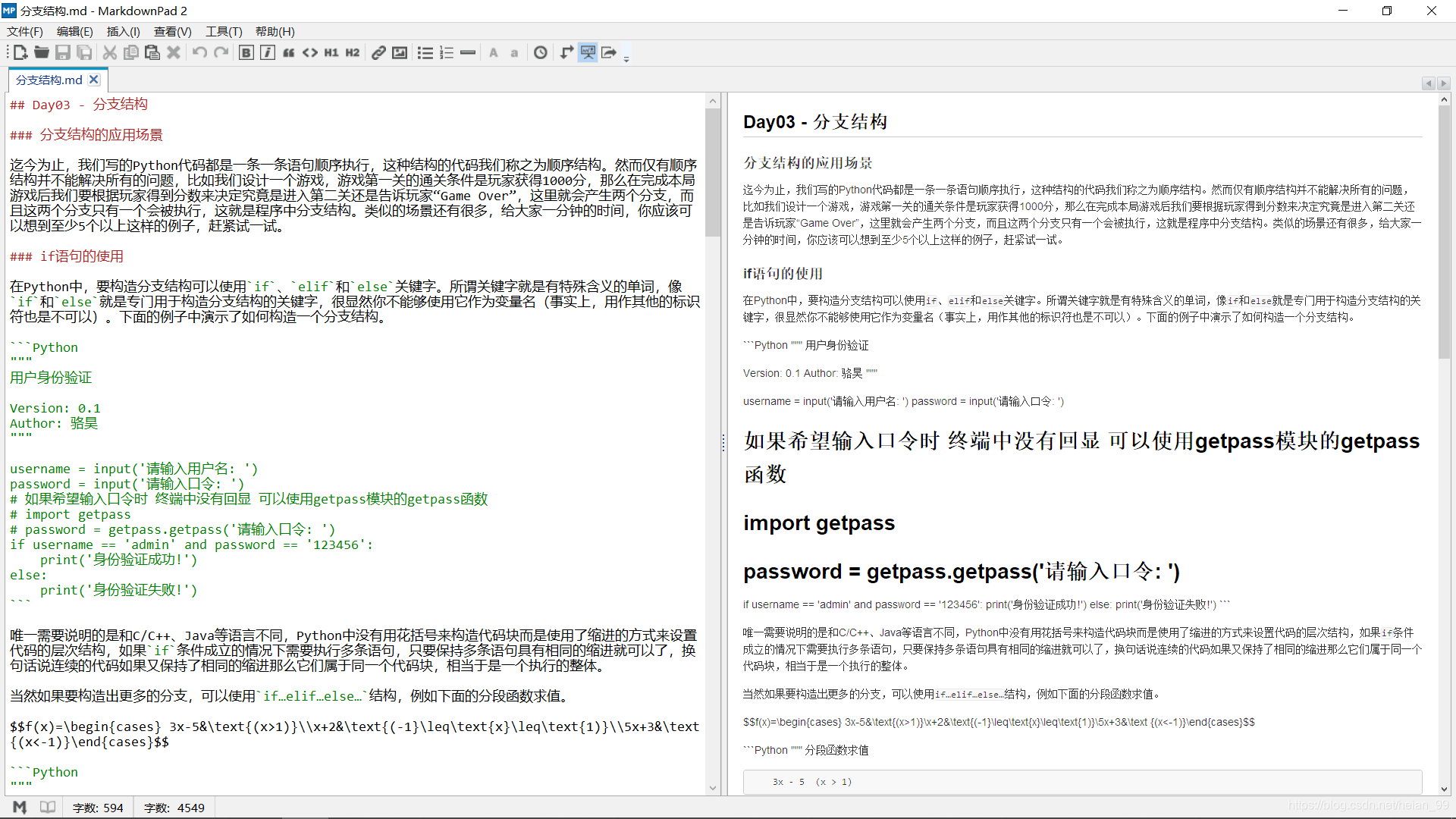Open the 插入(I) menu
1456x819 pixels.
tap(124, 31)
